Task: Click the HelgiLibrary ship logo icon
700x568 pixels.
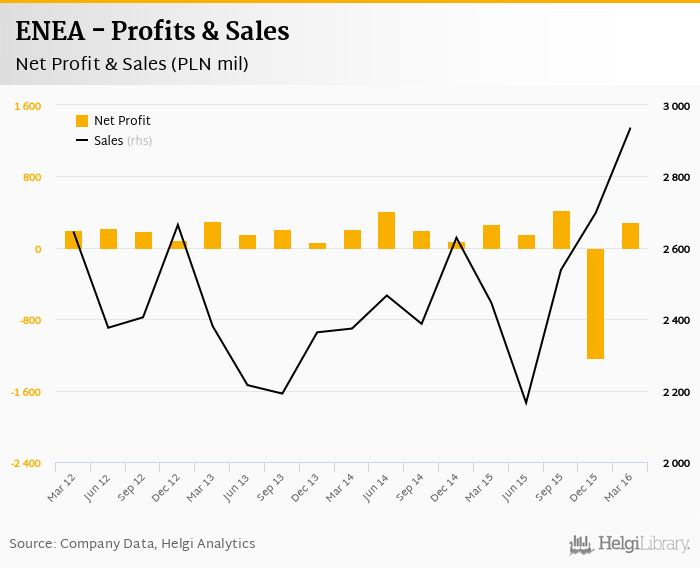Action: pyautogui.click(x=581, y=544)
